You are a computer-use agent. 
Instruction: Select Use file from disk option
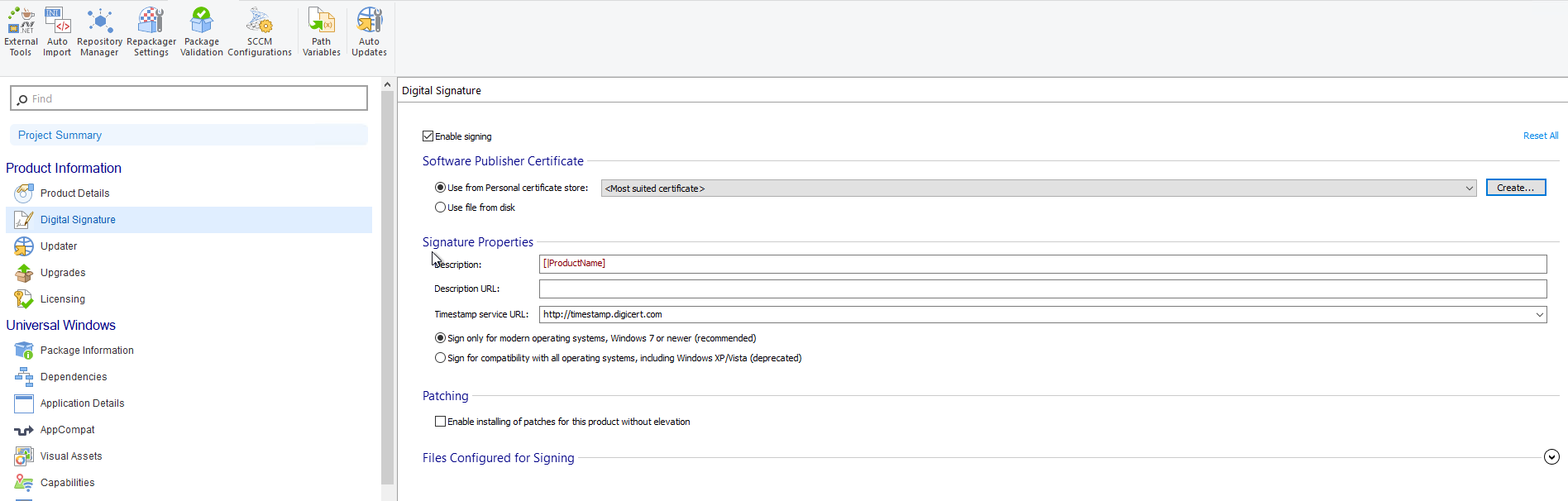pos(441,208)
